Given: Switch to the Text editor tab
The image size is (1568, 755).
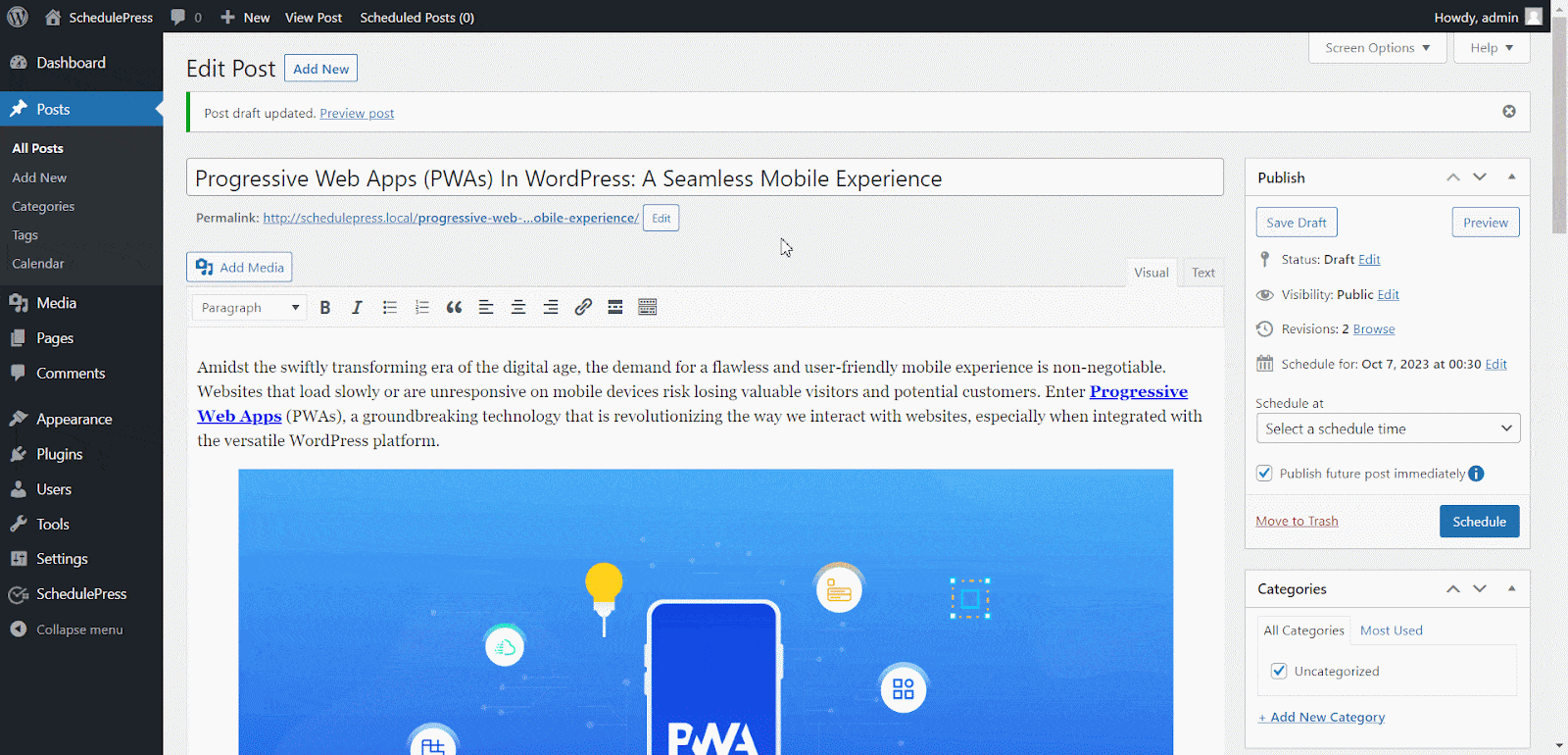Looking at the screenshot, I should [x=1203, y=273].
